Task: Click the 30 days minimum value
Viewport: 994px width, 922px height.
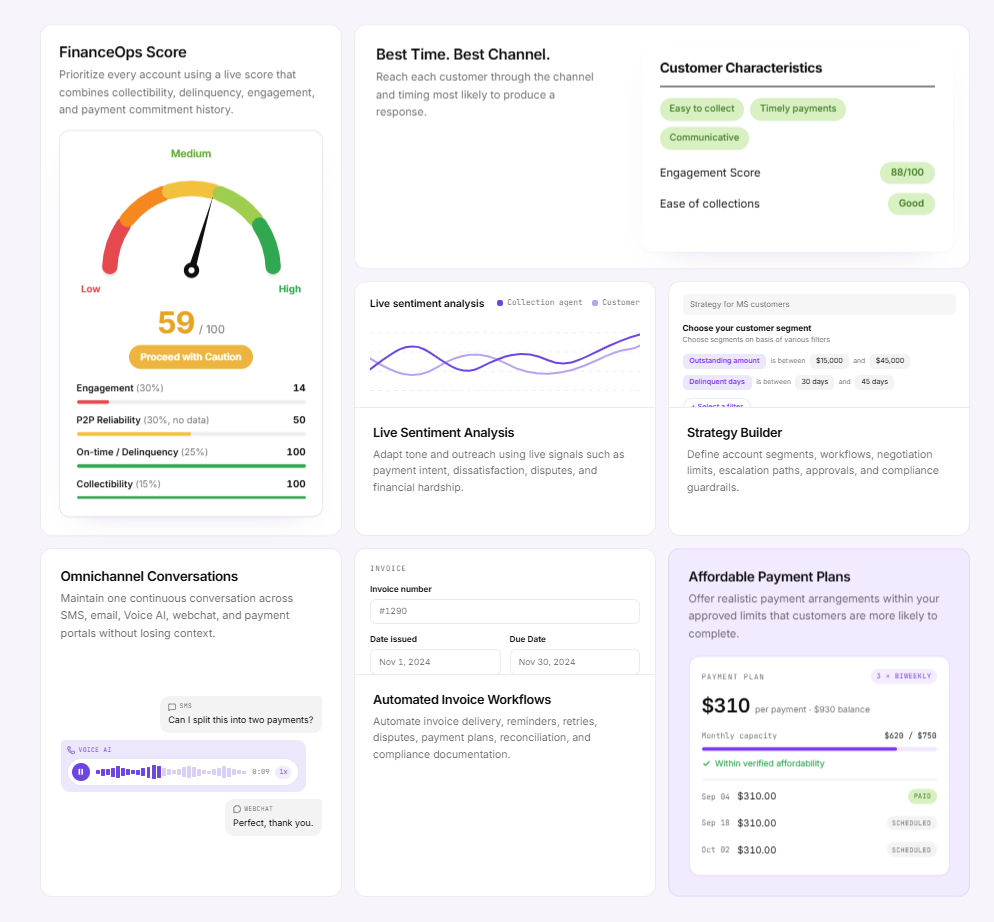Action: point(815,382)
